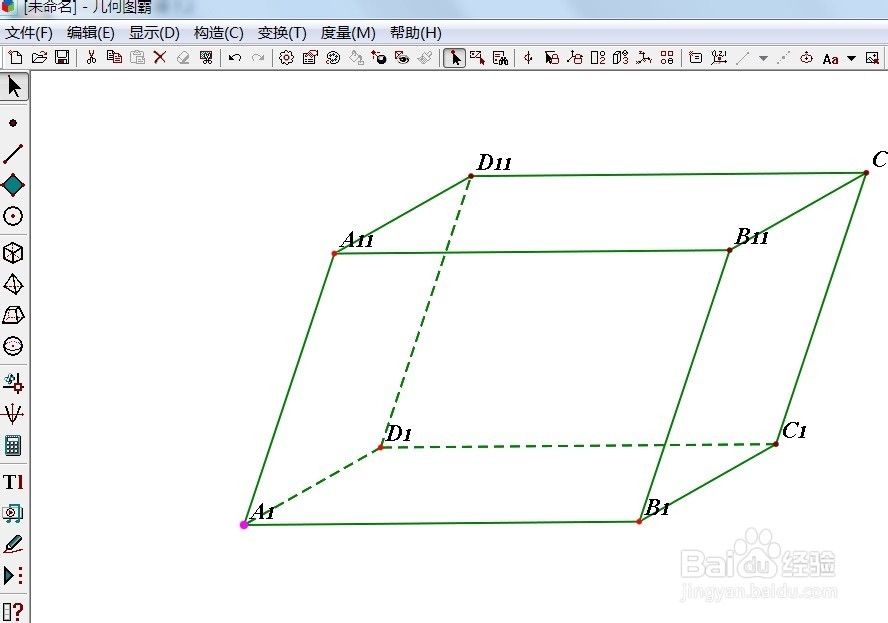Image resolution: width=888 pixels, height=623 pixels.
Task: Click the copy icon in the toolbar
Action: tap(114, 57)
